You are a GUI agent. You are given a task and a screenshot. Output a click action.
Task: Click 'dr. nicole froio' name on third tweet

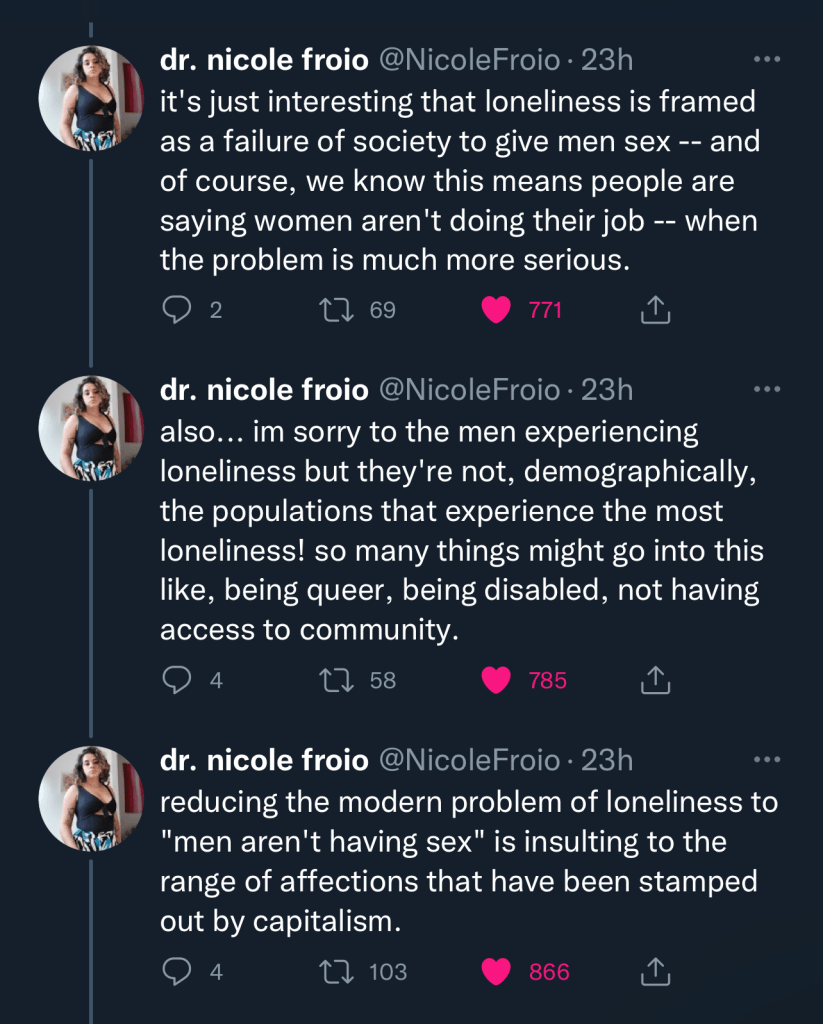264,760
